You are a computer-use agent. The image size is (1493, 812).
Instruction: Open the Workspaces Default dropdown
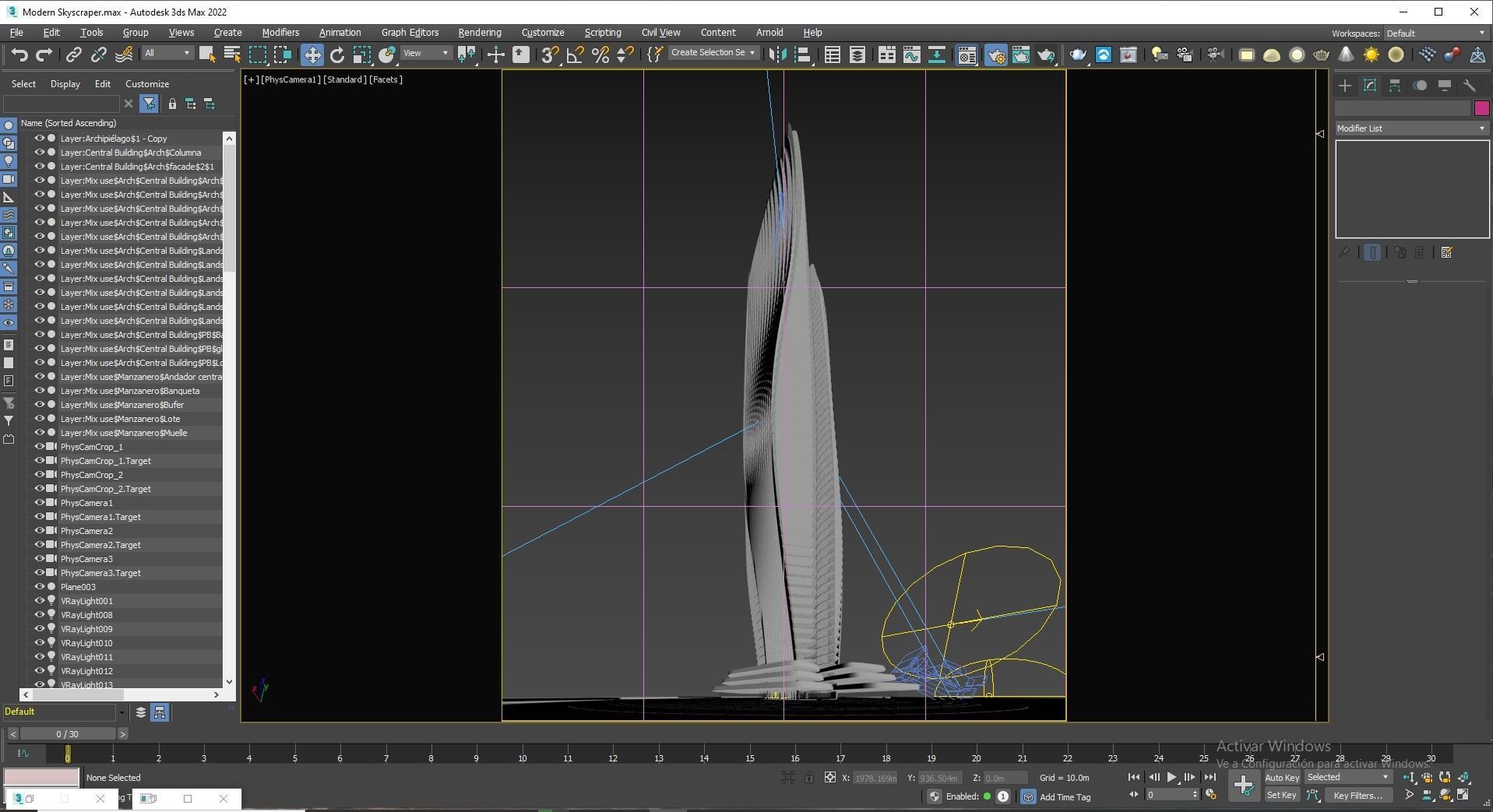click(1435, 33)
